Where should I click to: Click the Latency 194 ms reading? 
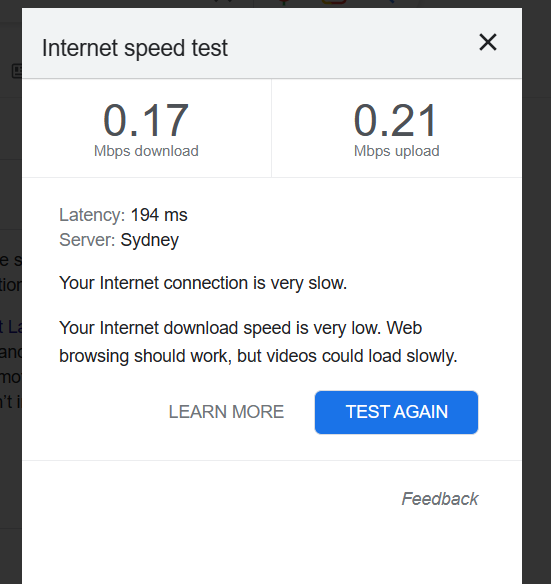pos(123,215)
